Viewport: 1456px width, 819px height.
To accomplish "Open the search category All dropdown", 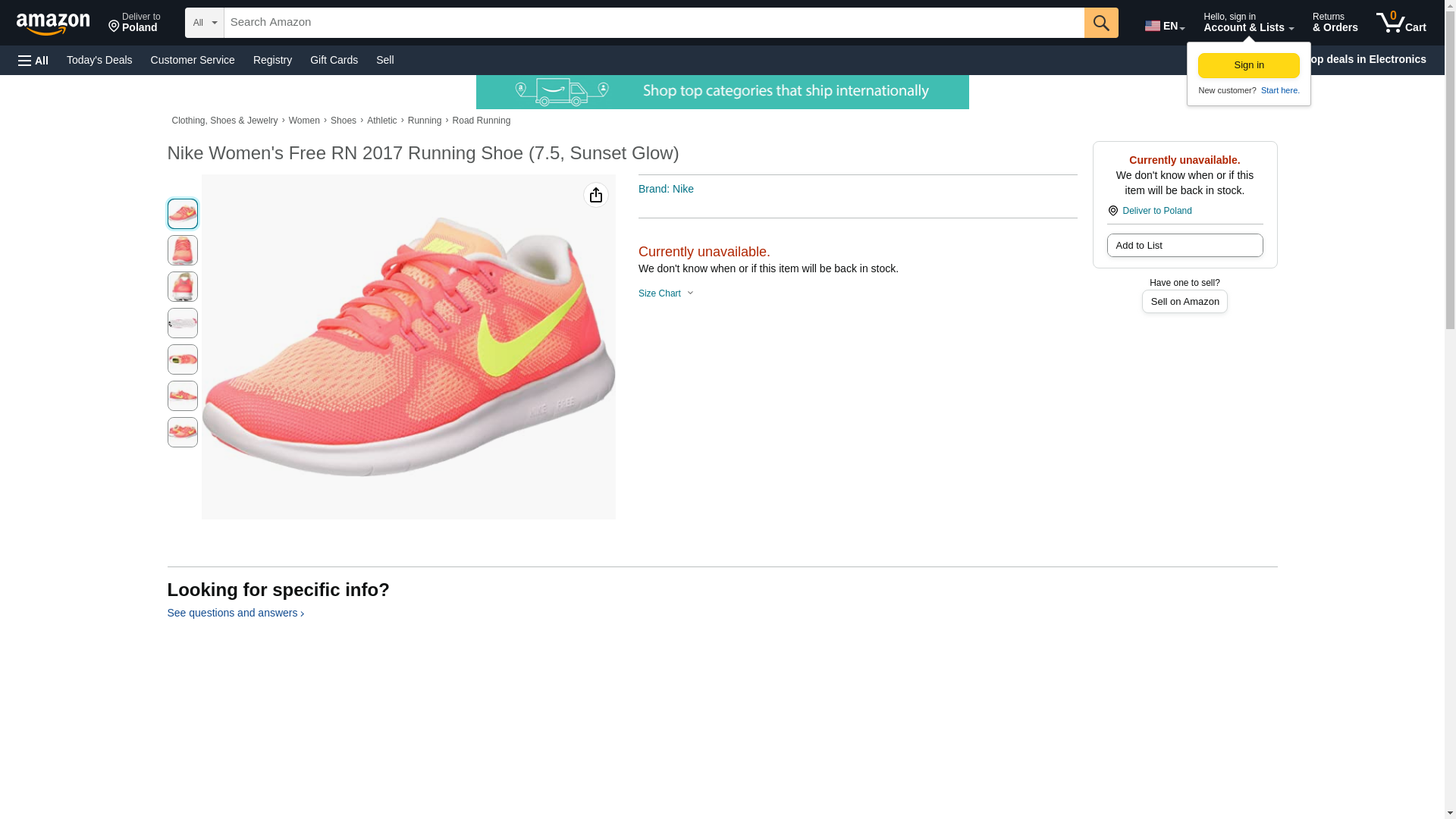I will (x=204, y=23).
